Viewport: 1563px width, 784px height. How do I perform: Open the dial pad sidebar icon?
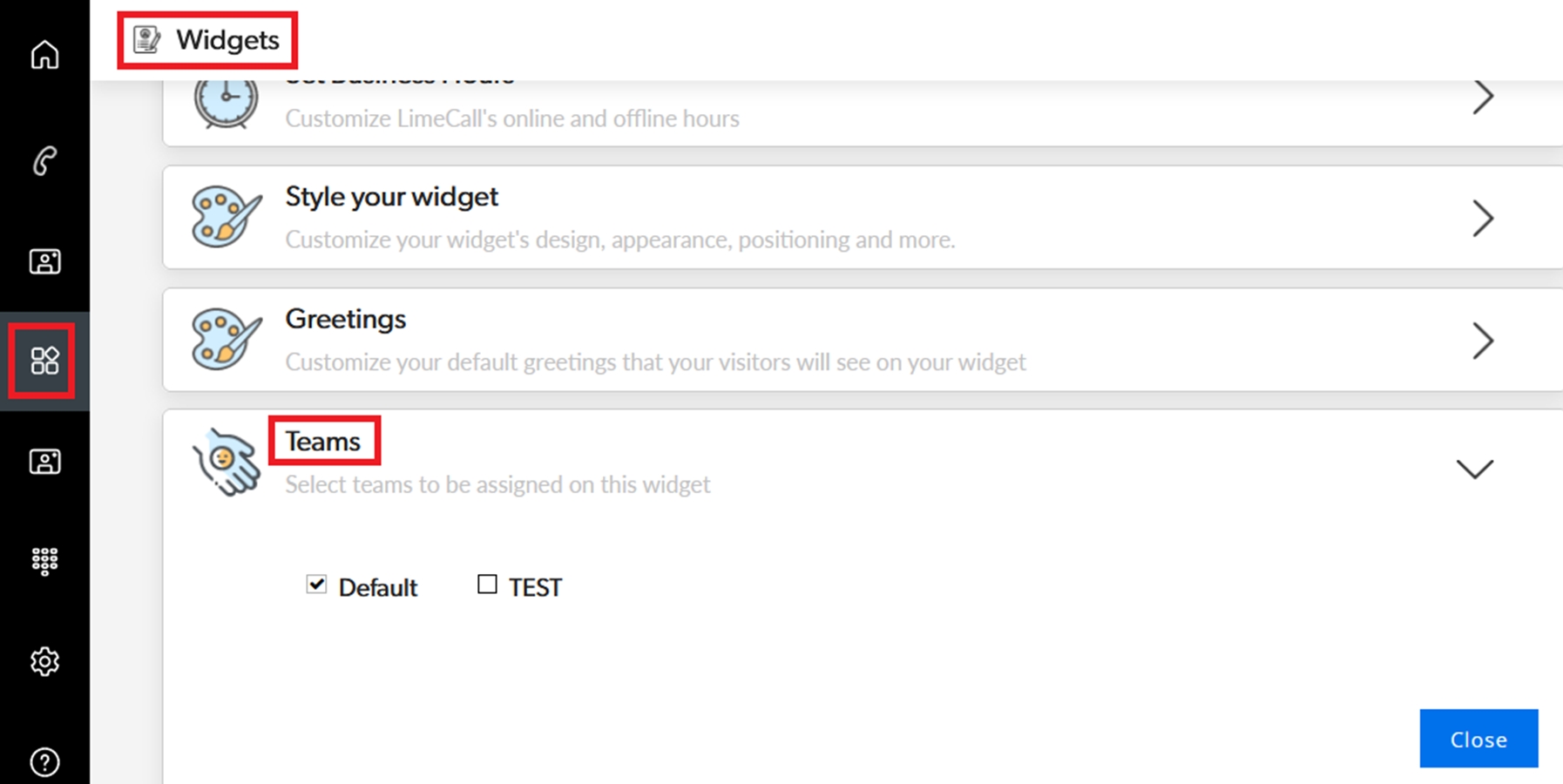click(44, 561)
